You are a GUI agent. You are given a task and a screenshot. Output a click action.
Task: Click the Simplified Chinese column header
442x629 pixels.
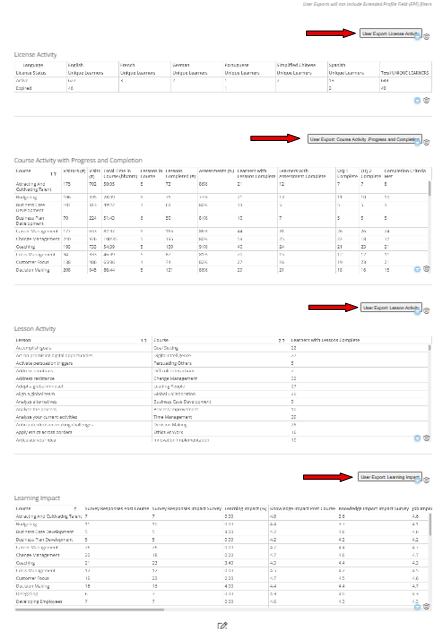tap(296, 65)
